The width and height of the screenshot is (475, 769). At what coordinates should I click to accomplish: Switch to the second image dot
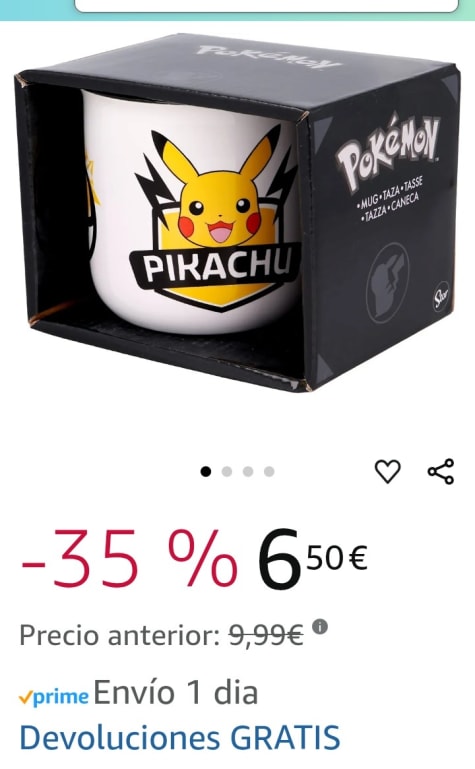[x=226, y=472]
